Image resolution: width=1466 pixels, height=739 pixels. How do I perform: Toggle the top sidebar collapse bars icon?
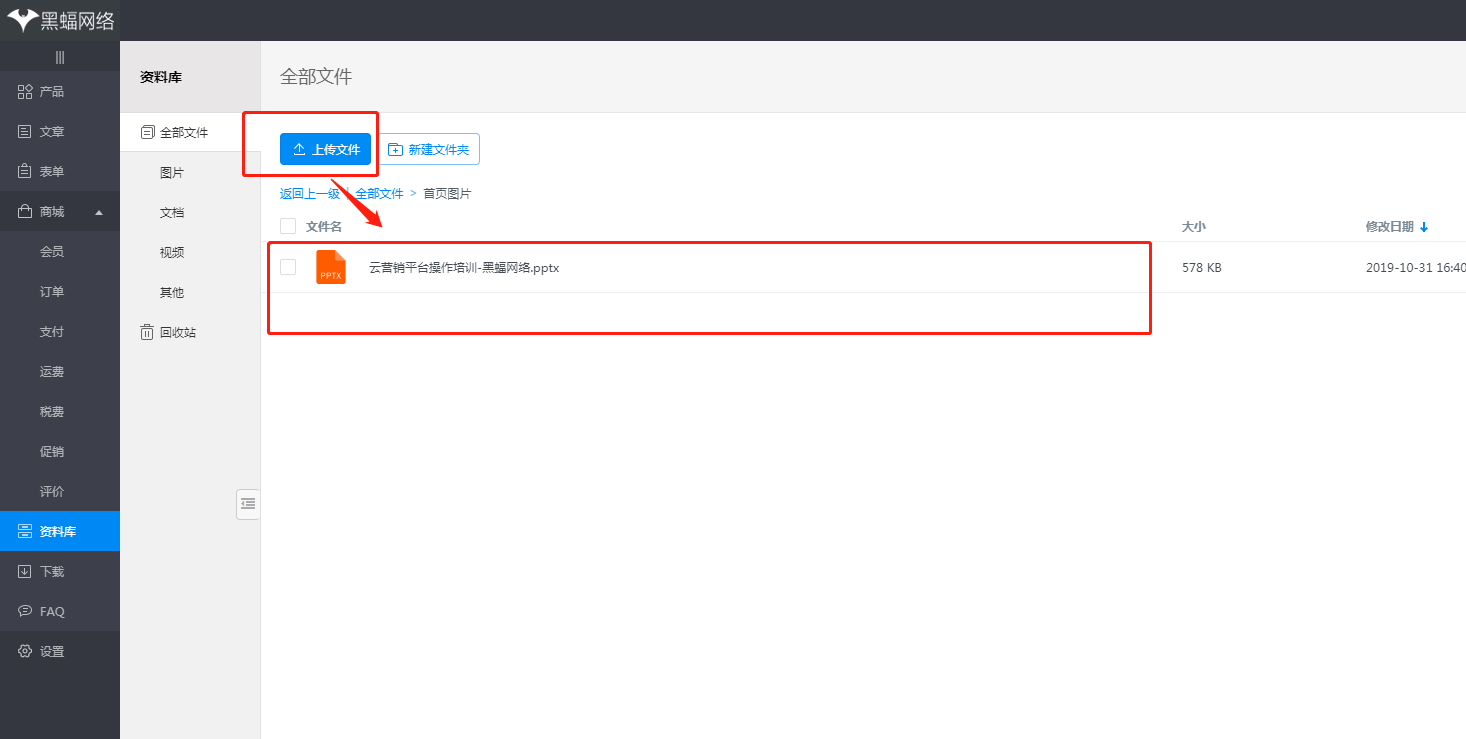tap(60, 58)
